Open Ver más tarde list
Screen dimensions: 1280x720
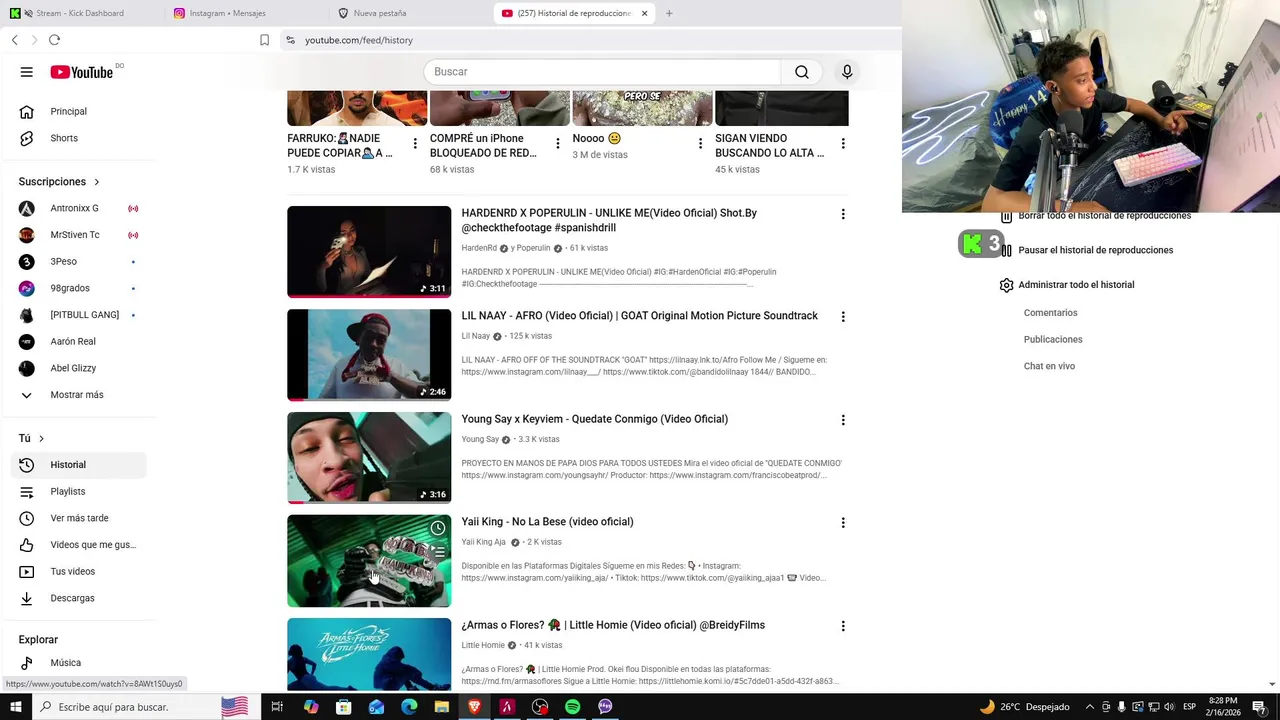pos(78,518)
